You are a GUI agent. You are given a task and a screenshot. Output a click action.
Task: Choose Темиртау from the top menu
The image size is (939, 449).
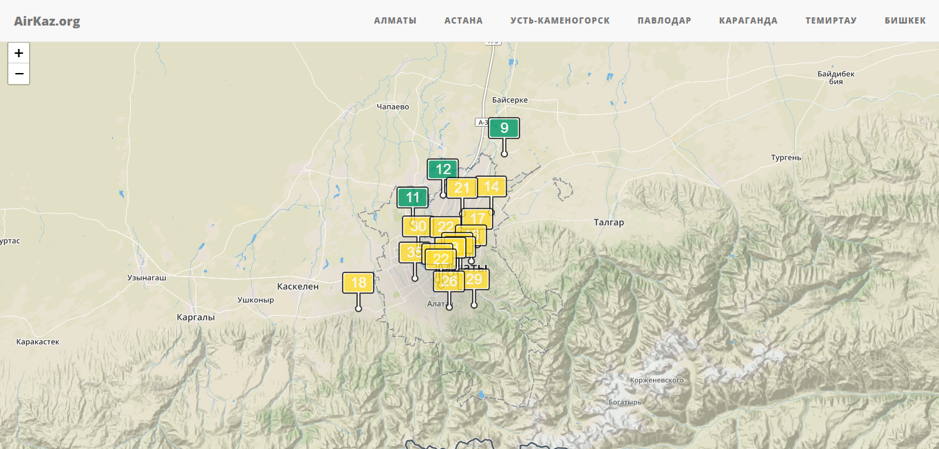coord(830,21)
